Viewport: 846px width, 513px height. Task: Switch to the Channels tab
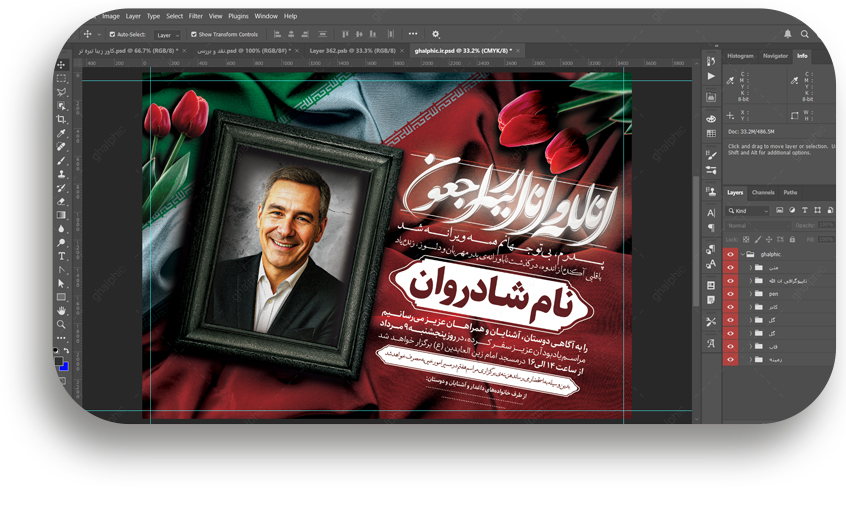[762, 192]
